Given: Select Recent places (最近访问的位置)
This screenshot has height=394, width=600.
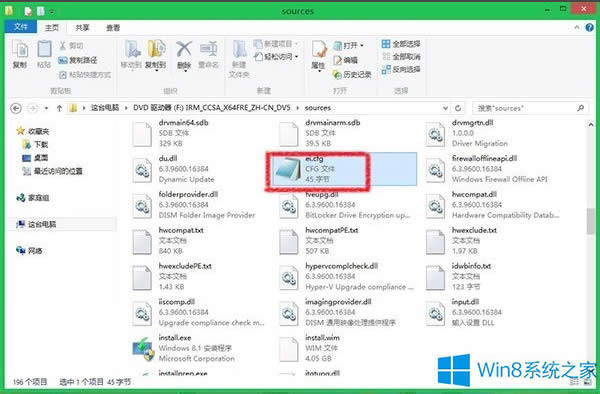Looking at the screenshot, I should pos(52,171).
